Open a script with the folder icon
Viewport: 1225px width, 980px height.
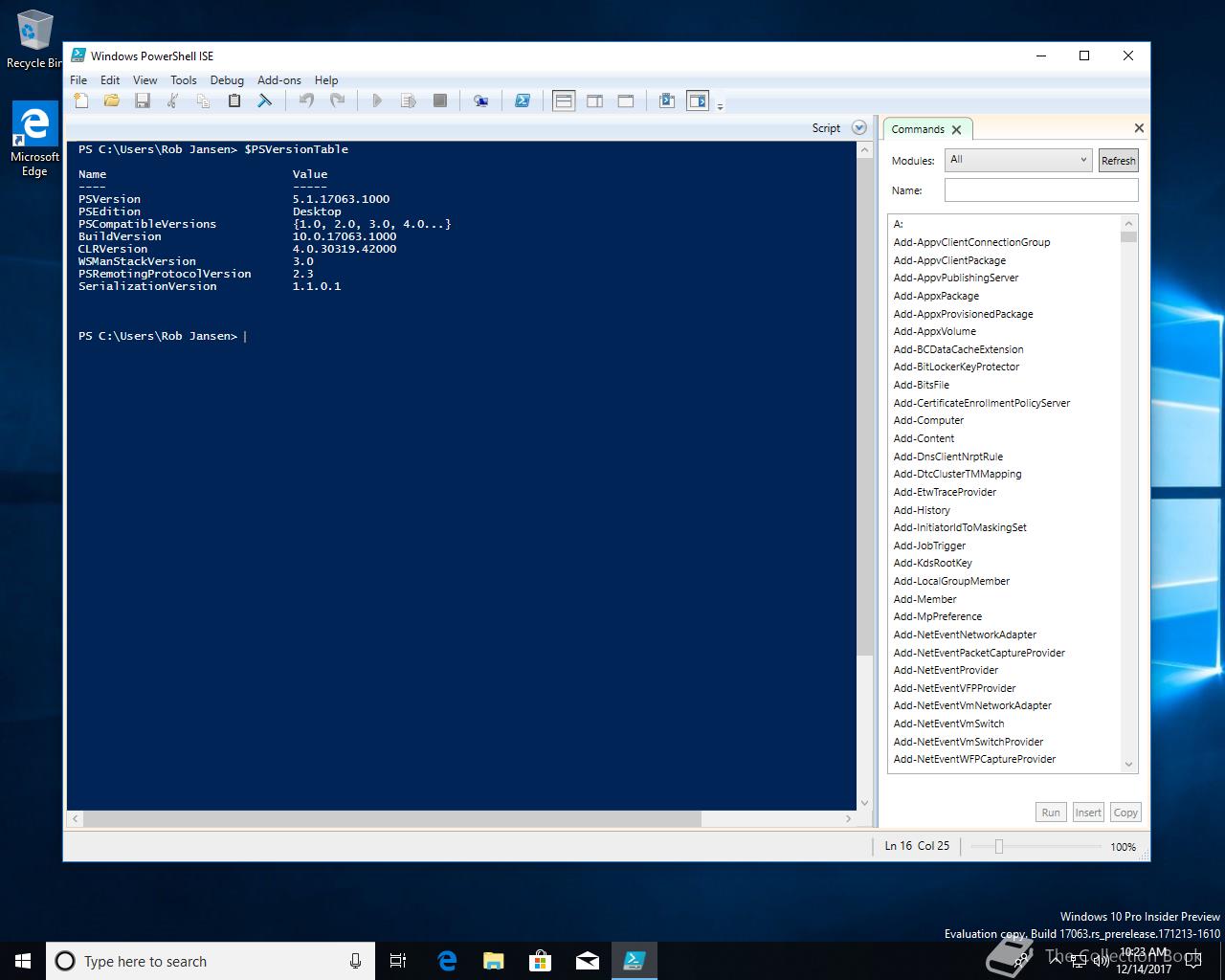[112, 100]
